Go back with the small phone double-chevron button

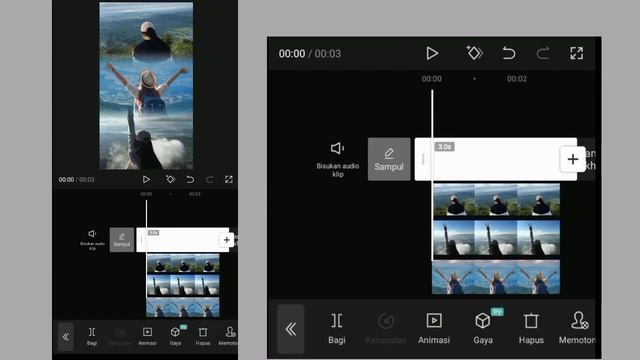(x=65, y=337)
